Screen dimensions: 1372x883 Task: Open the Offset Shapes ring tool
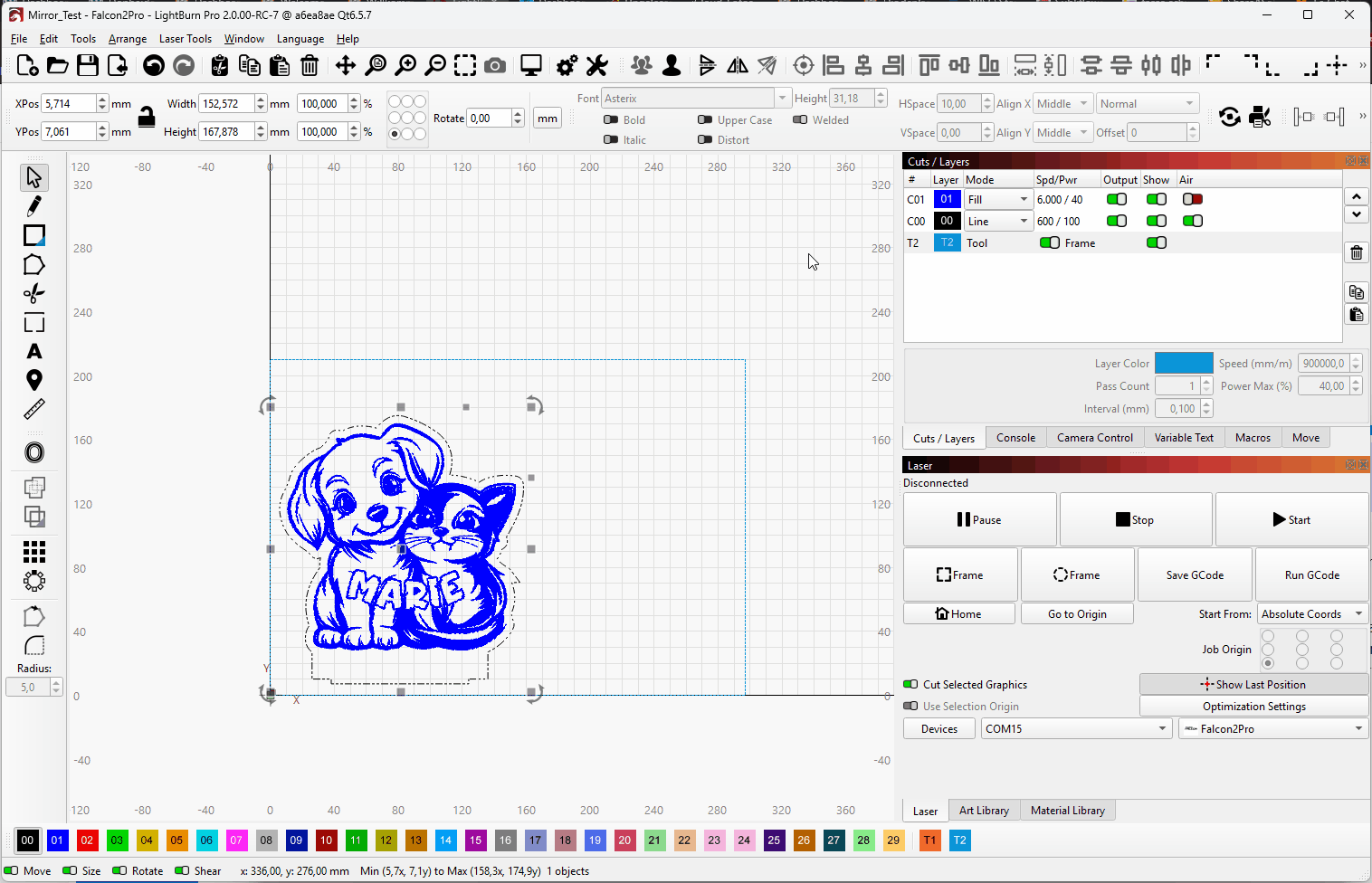click(33, 452)
